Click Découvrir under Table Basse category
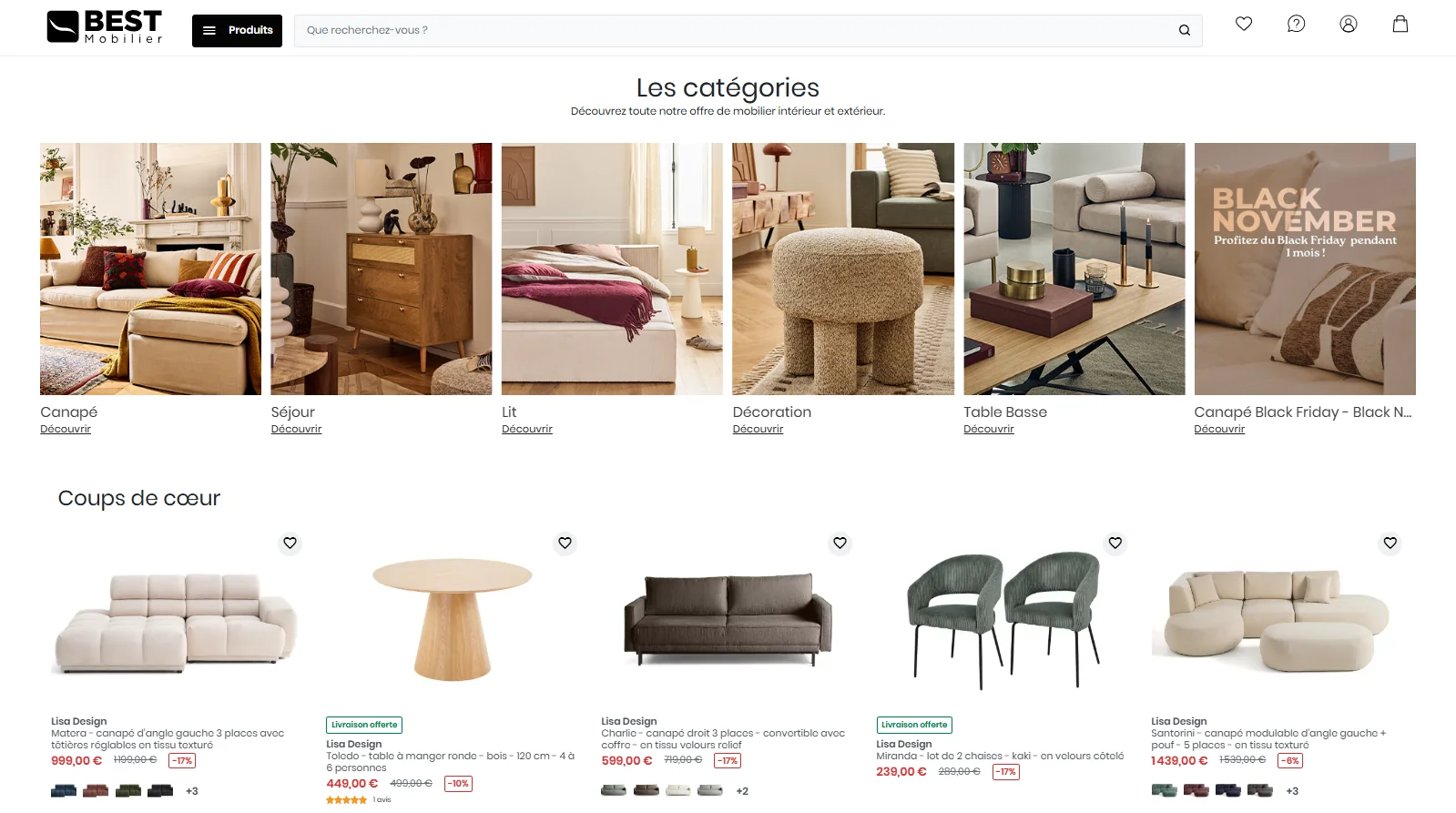 click(989, 429)
